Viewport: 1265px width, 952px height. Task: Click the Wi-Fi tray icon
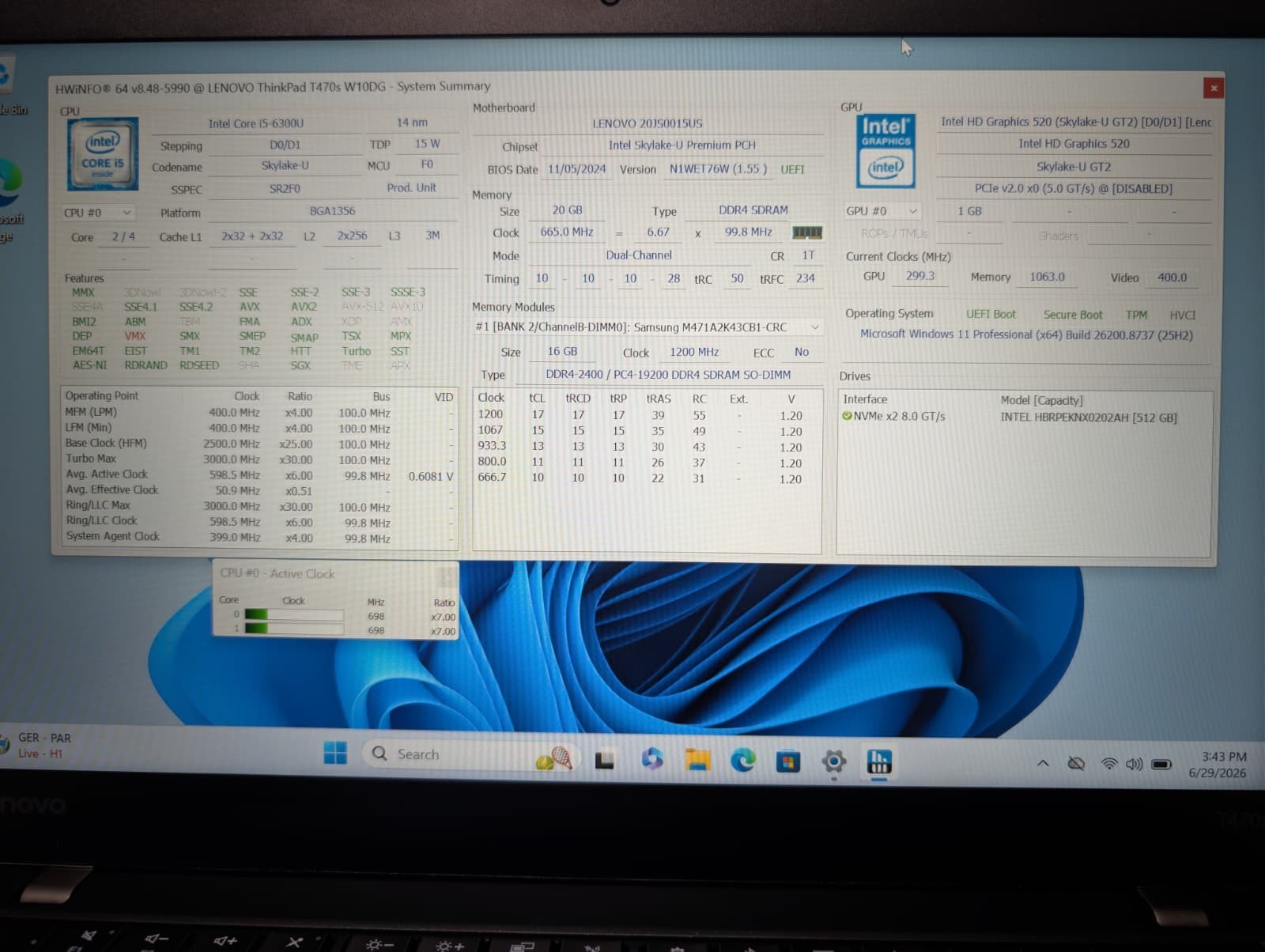(x=1109, y=764)
